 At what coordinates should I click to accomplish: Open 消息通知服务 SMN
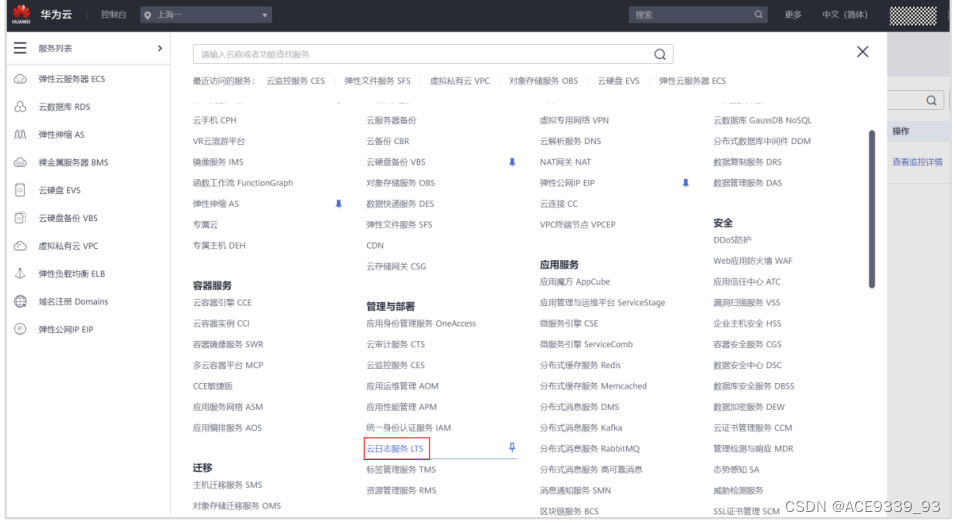click(x=575, y=491)
